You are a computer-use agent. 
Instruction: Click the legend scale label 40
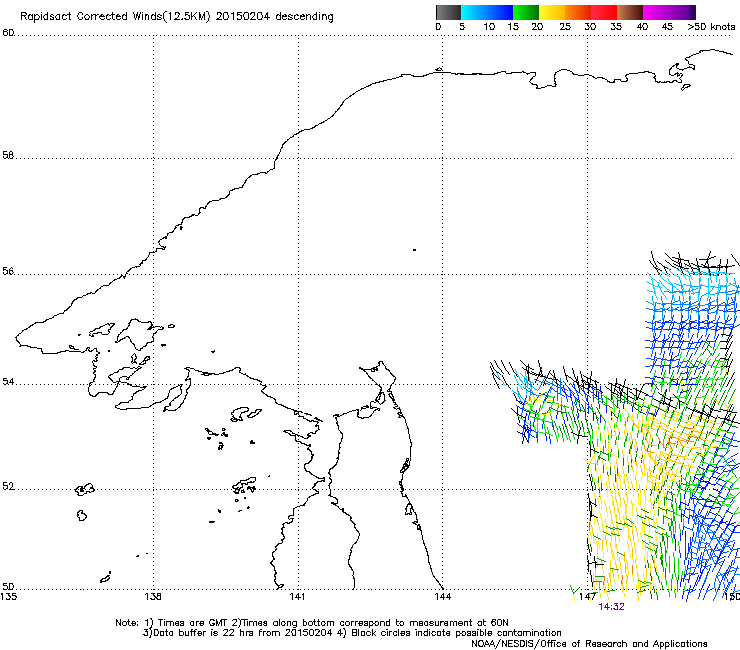pyautogui.click(x=642, y=27)
